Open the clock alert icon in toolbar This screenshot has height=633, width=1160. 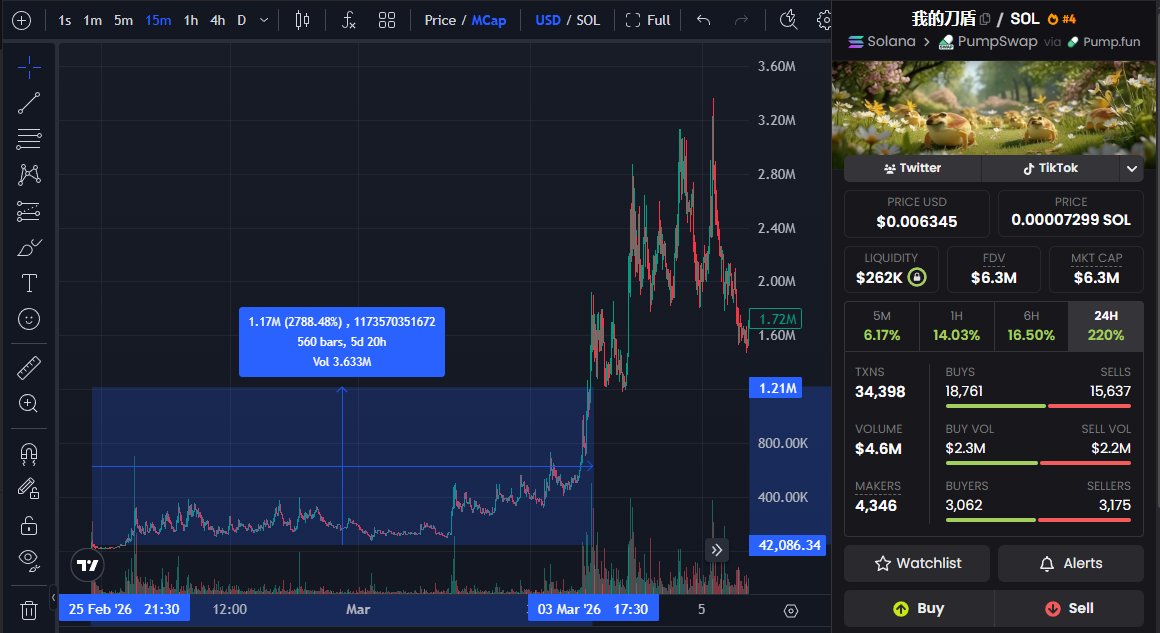point(789,20)
